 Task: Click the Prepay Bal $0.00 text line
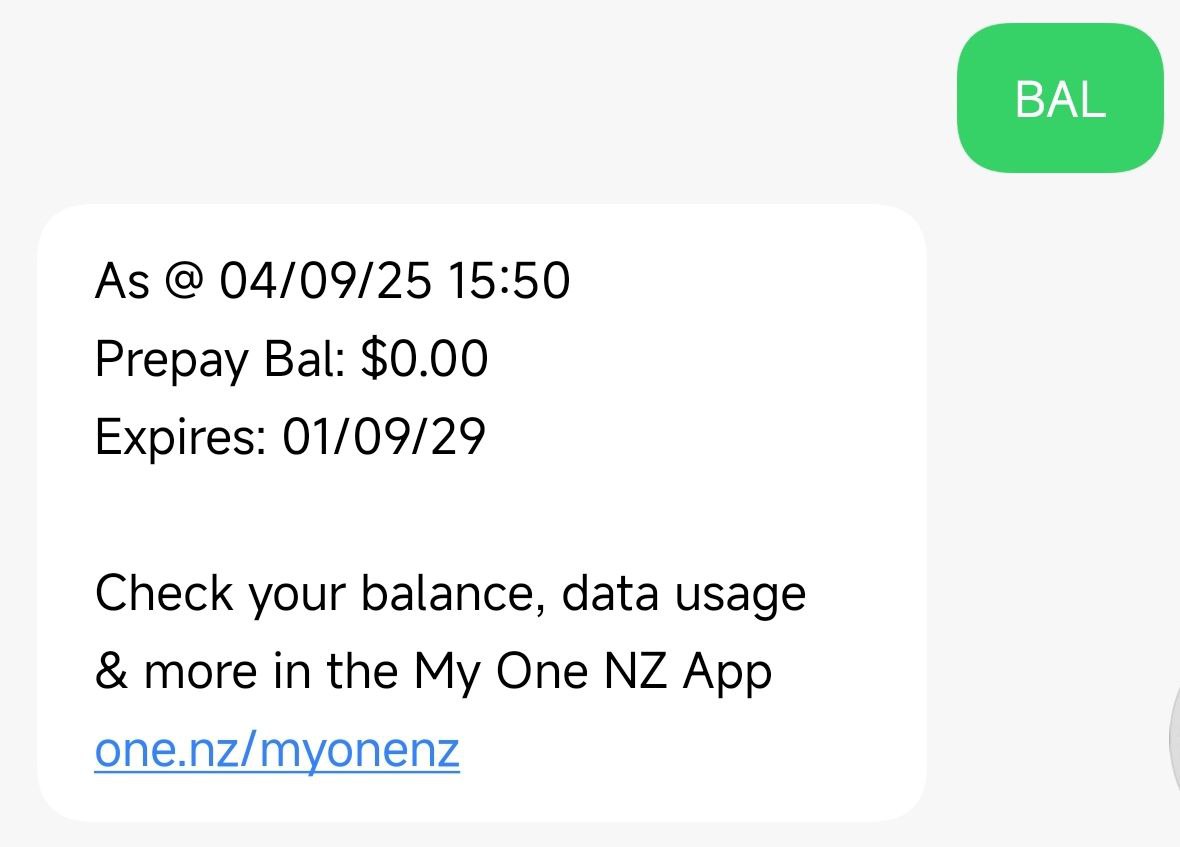(290, 360)
